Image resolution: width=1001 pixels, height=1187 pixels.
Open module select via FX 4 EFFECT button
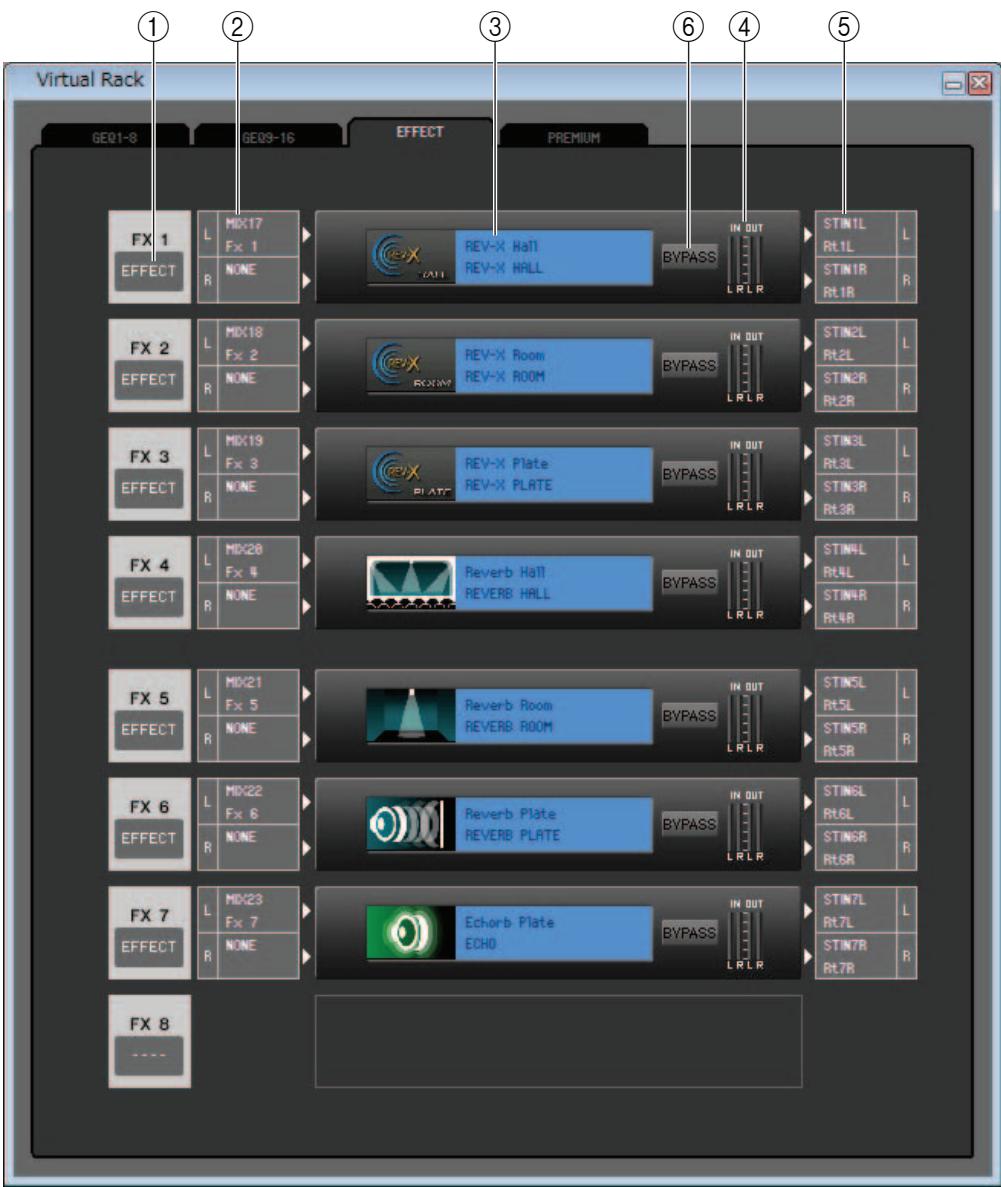pyautogui.click(x=148, y=597)
